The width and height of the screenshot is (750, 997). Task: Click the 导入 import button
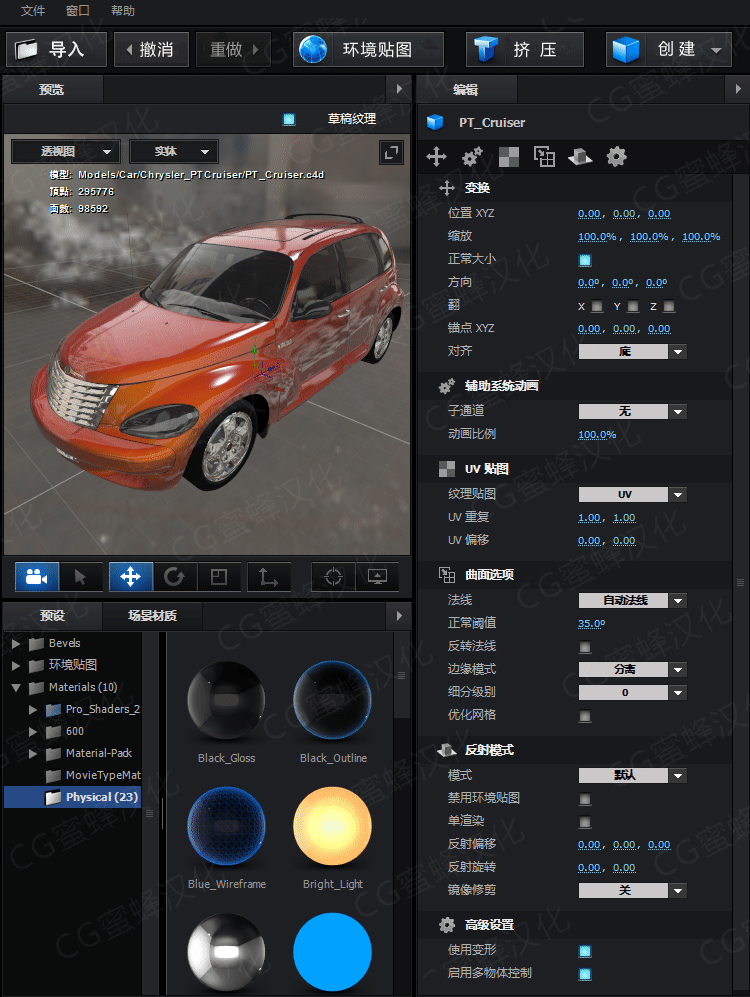pyautogui.click(x=57, y=50)
